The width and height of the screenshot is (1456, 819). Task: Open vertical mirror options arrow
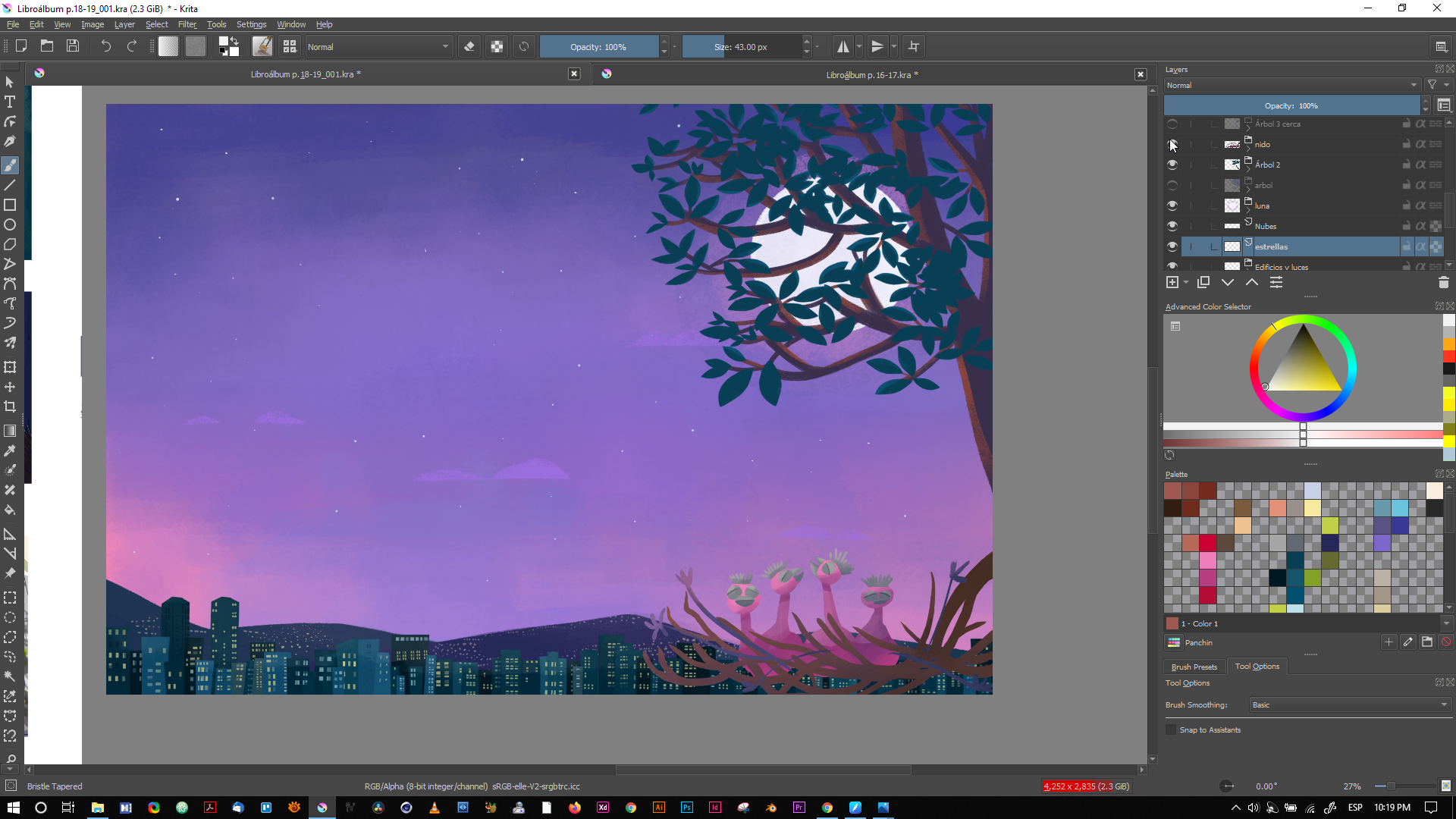coord(894,46)
